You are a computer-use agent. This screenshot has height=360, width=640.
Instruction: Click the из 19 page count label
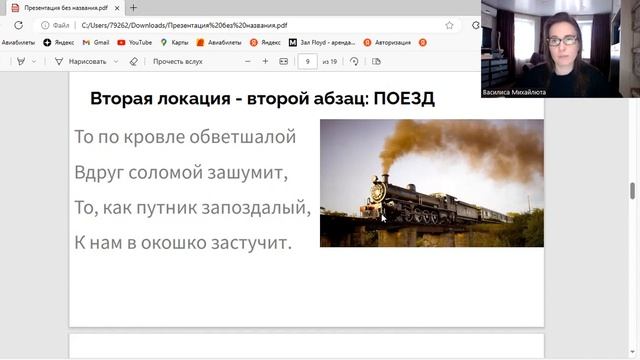coord(329,62)
